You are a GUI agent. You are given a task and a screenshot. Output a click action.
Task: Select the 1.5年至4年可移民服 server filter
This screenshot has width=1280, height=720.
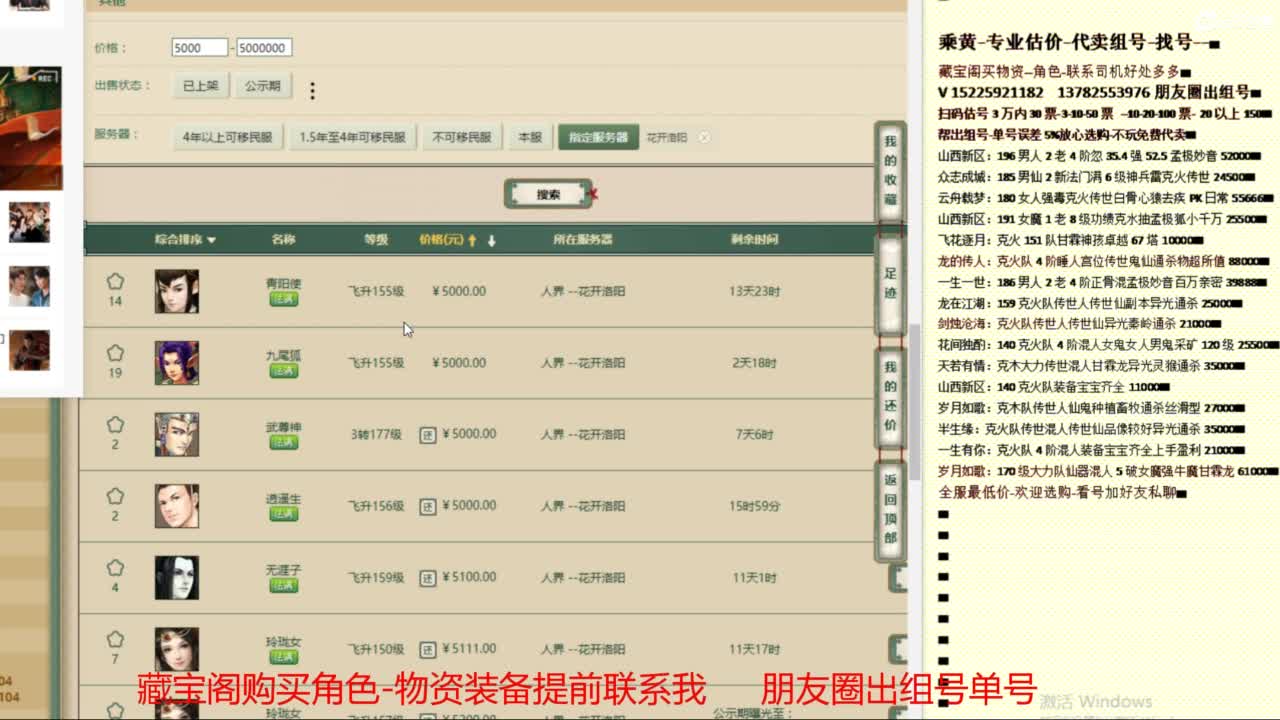[352, 137]
